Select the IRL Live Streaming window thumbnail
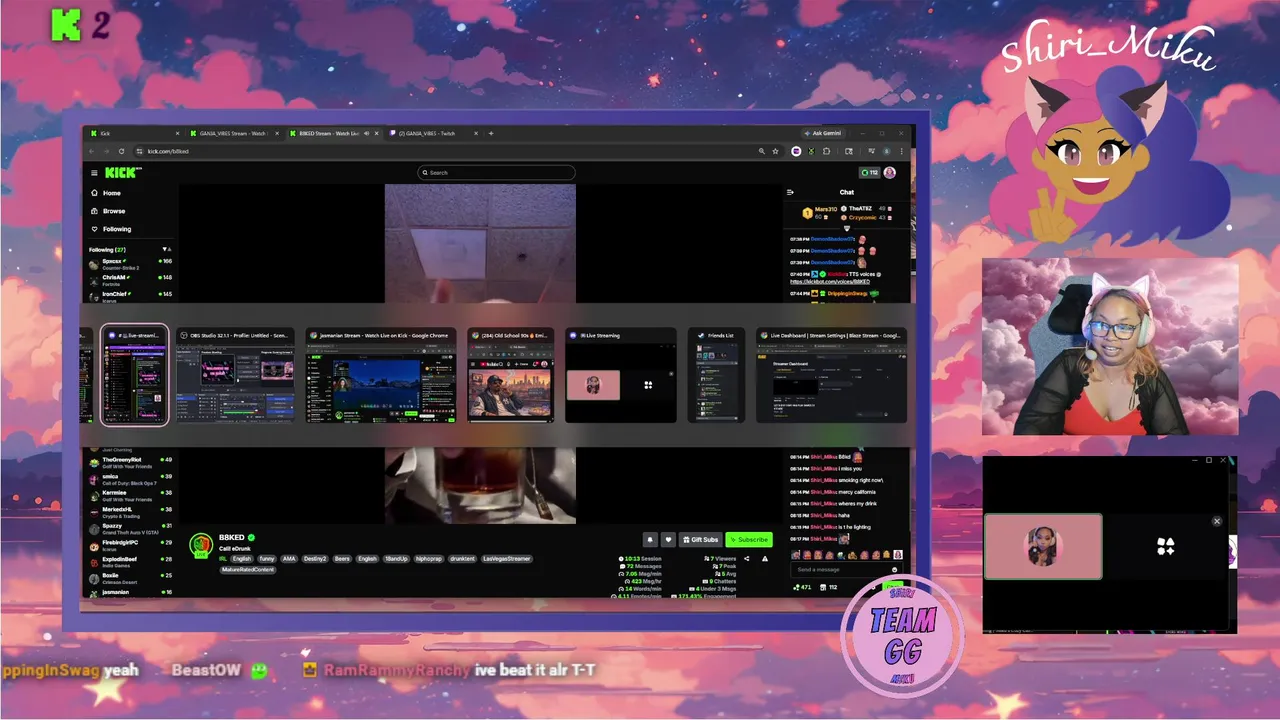Viewport: 1280px width, 720px height. [620, 375]
